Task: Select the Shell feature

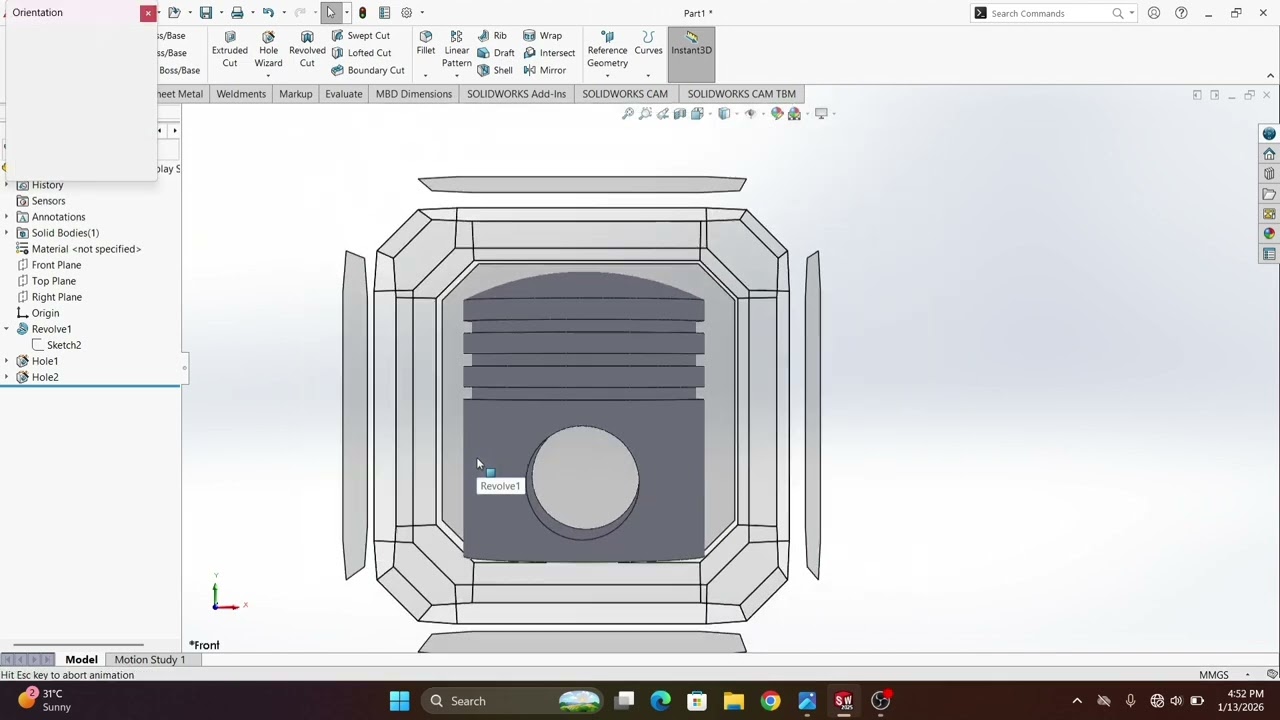Action: [x=495, y=70]
